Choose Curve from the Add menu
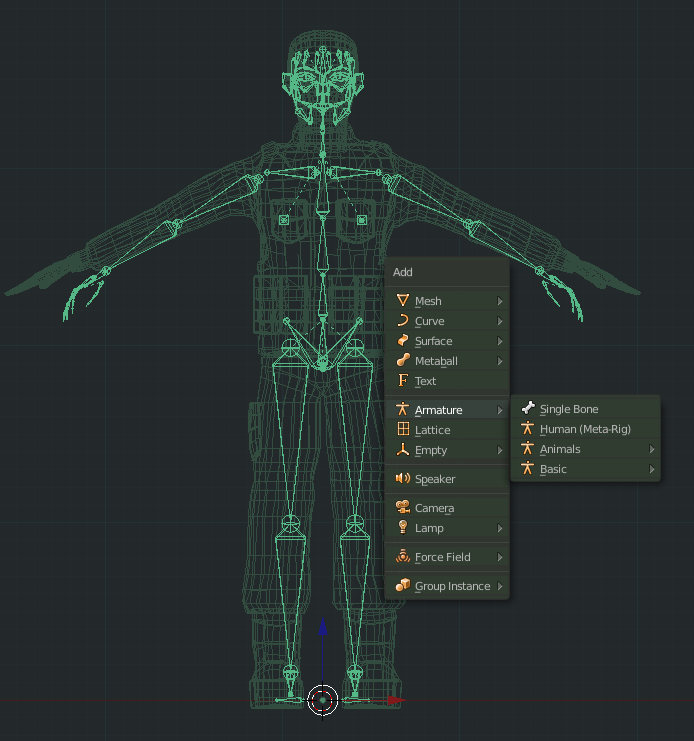 click(x=447, y=321)
